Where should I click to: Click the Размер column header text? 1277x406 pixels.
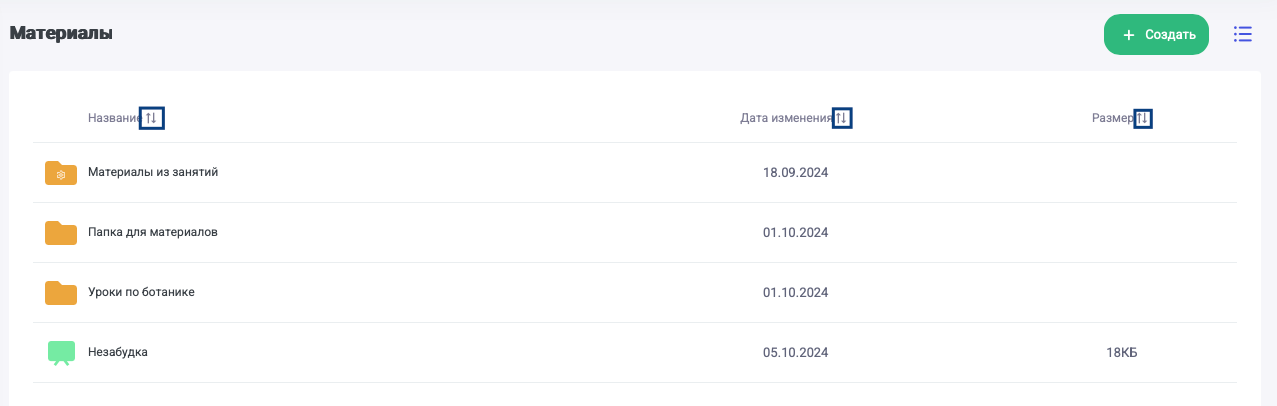1112,118
